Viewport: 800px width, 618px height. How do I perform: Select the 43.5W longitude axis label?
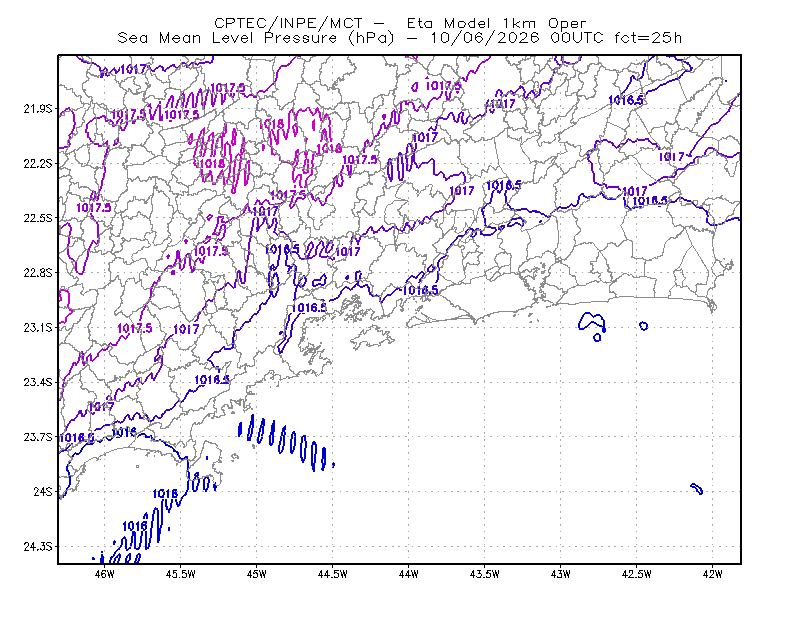coord(485,574)
